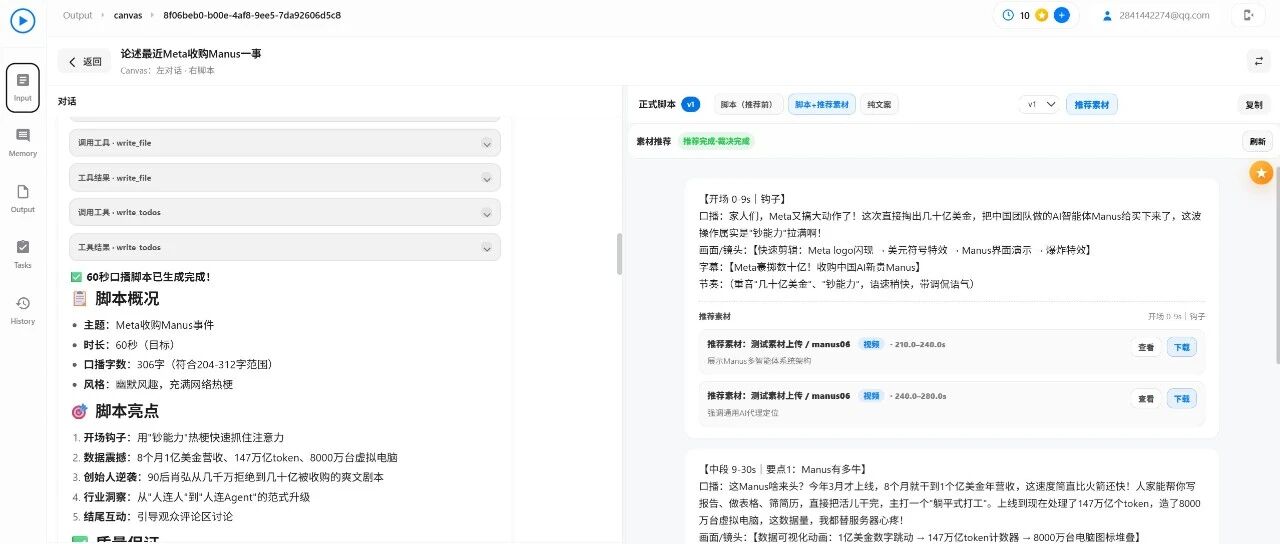
Task: Open the Input sidebar section
Action: (23, 87)
